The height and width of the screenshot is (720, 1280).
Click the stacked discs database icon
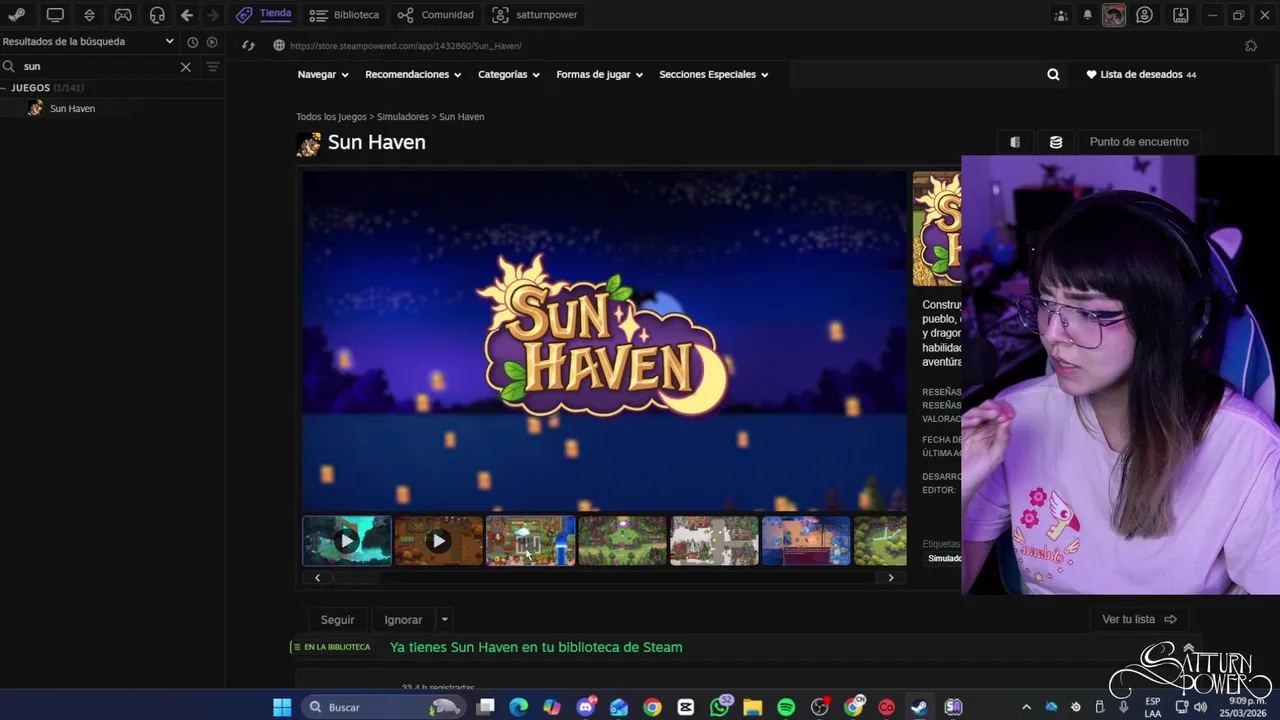coord(1056,142)
